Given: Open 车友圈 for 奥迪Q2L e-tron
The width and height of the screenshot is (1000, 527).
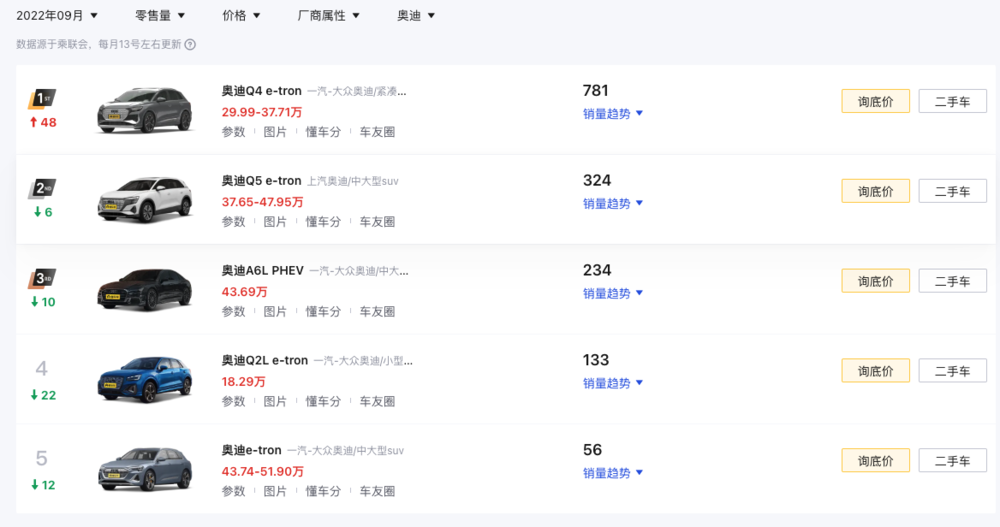Looking at the screenshot, I should pyautogui.click(x=378, y=402).
